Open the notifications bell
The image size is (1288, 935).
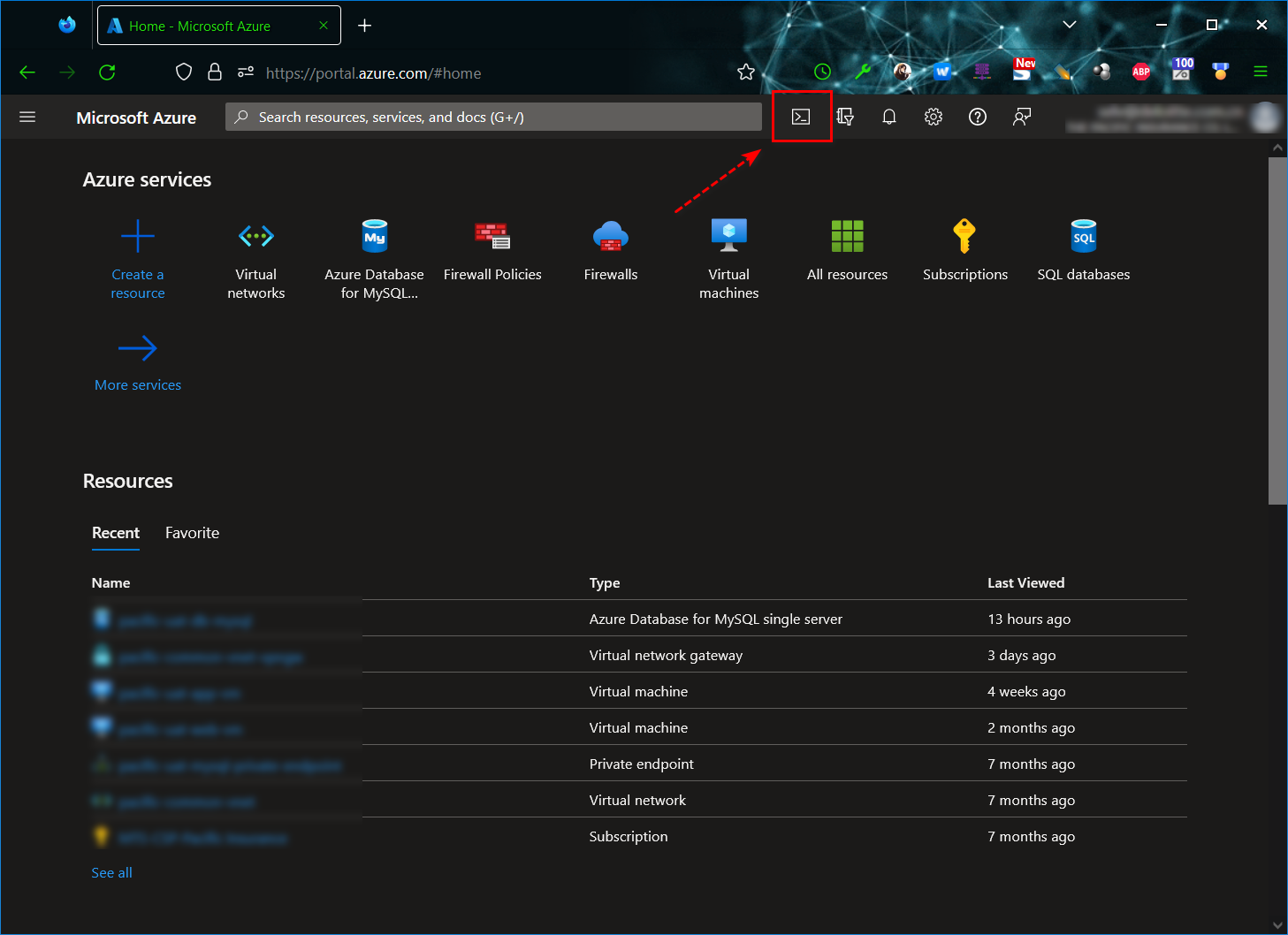[889, 117]
